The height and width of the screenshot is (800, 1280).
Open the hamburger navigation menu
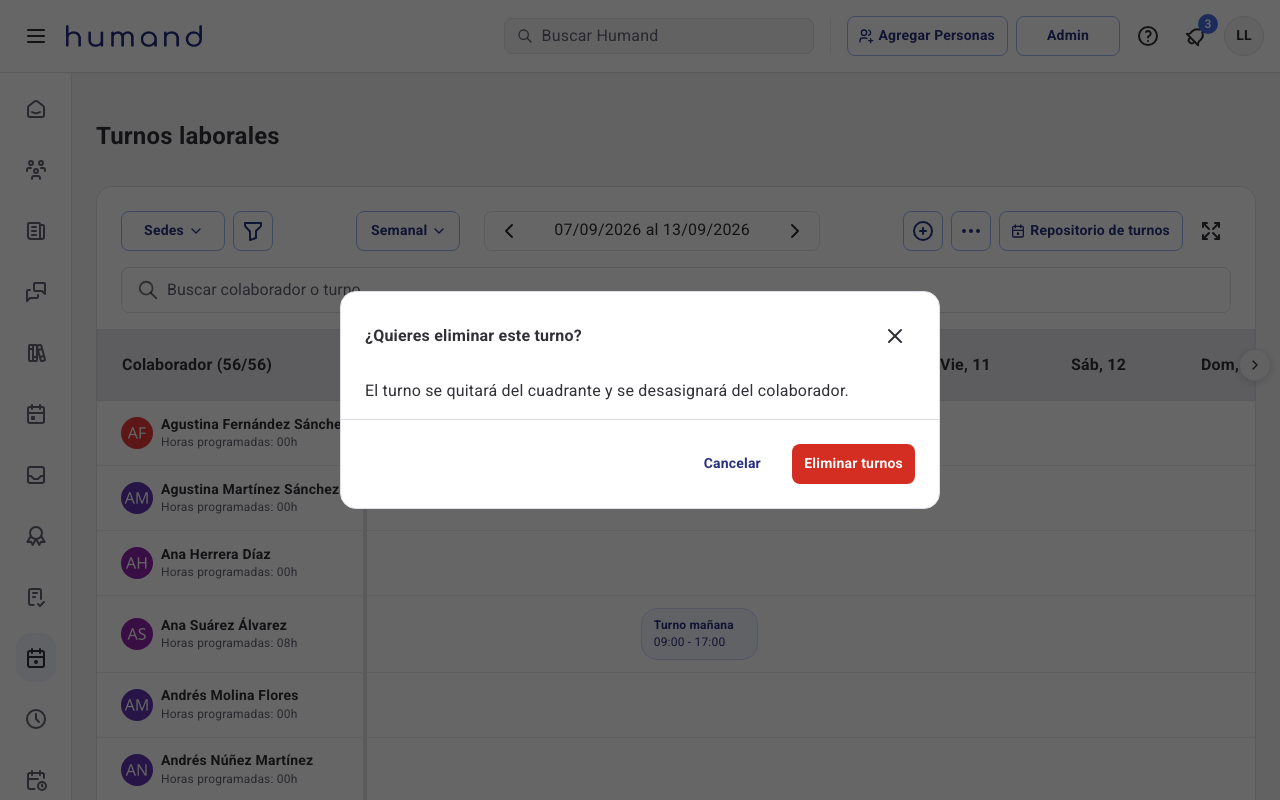36,36
